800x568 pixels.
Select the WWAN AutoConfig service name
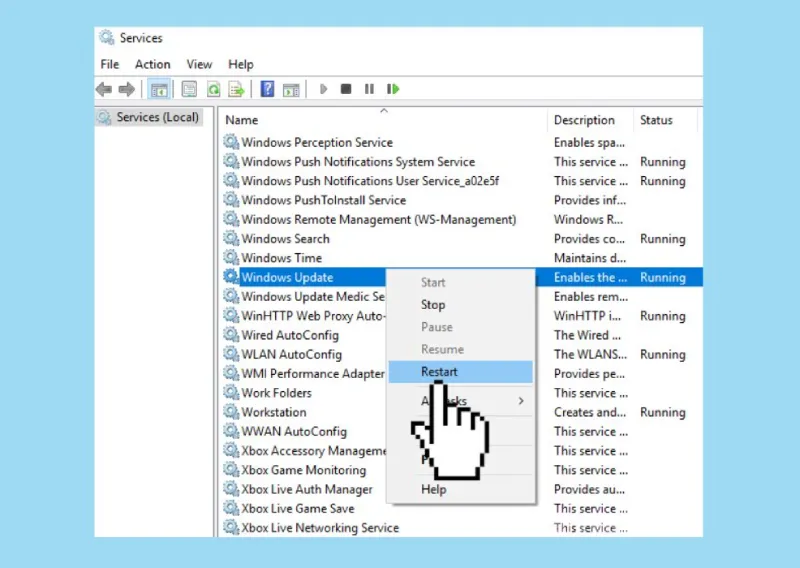click(x=294, y=432)
